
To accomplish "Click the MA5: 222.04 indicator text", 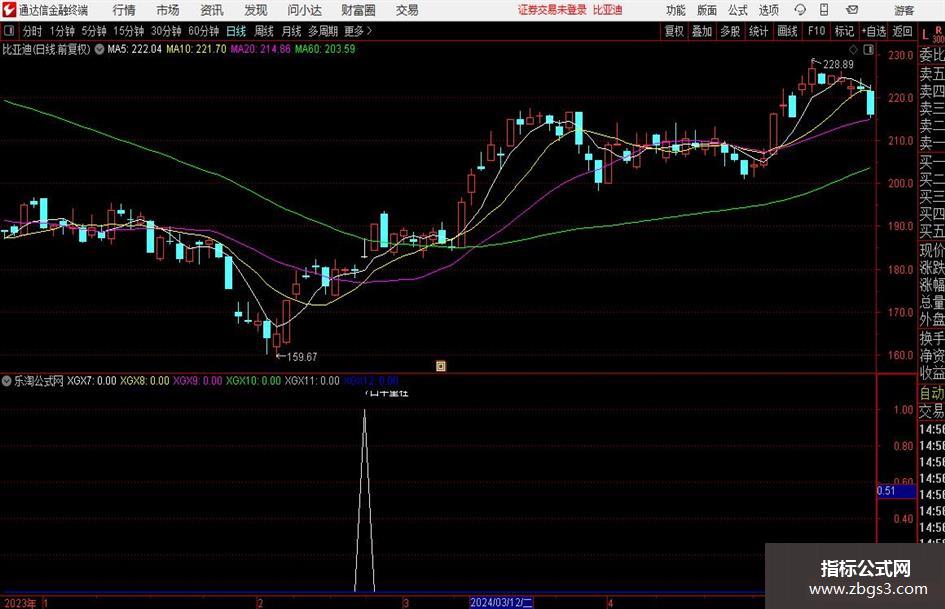I will click(134, 49).
